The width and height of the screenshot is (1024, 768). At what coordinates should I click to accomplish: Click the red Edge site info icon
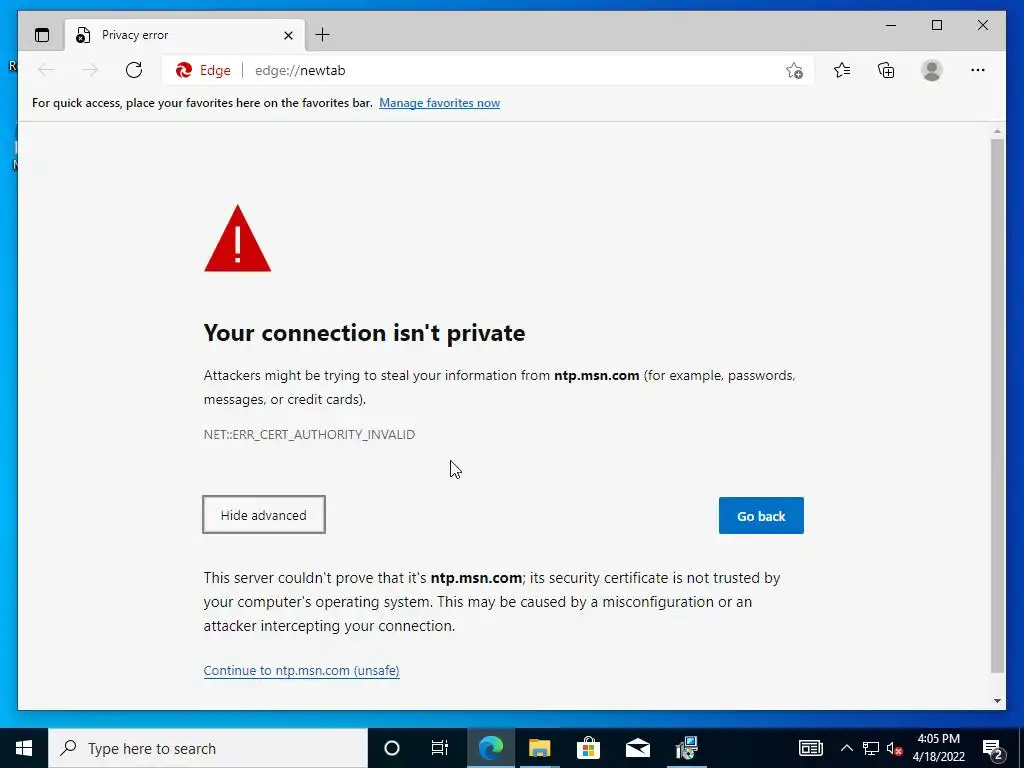(x=184, y=70)
